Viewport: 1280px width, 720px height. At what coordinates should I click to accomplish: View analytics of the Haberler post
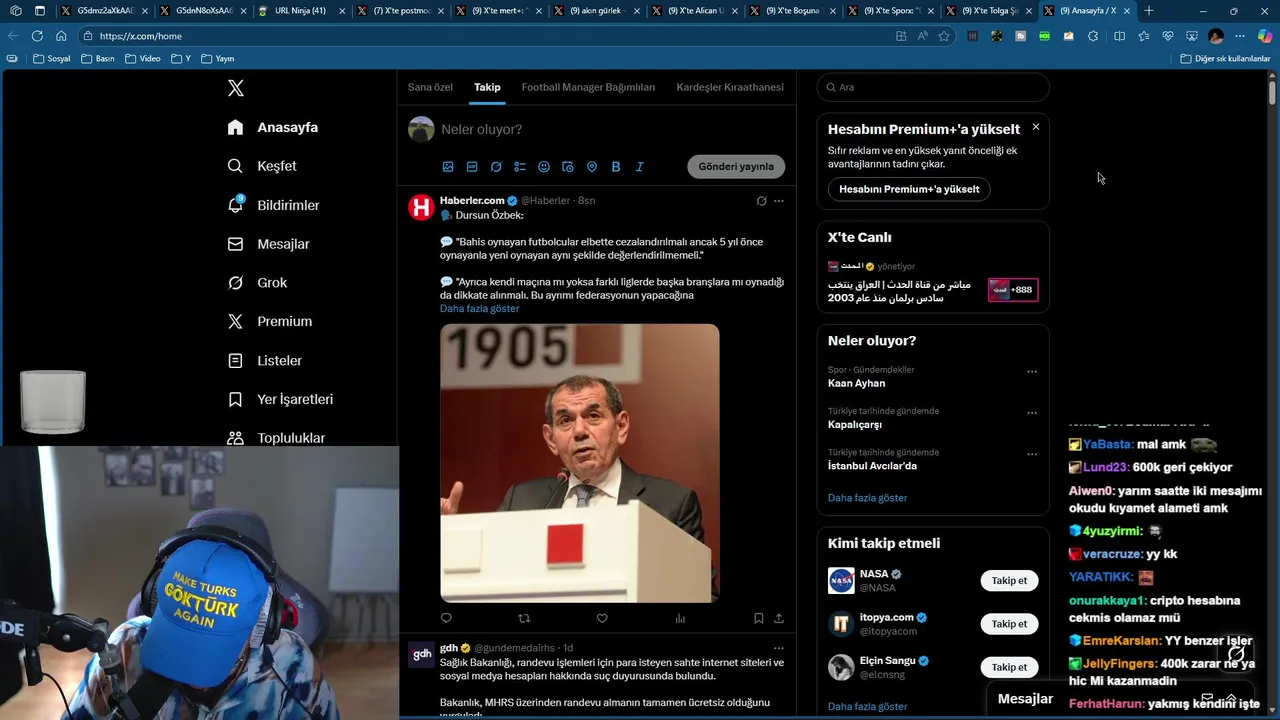coord(680,618)
